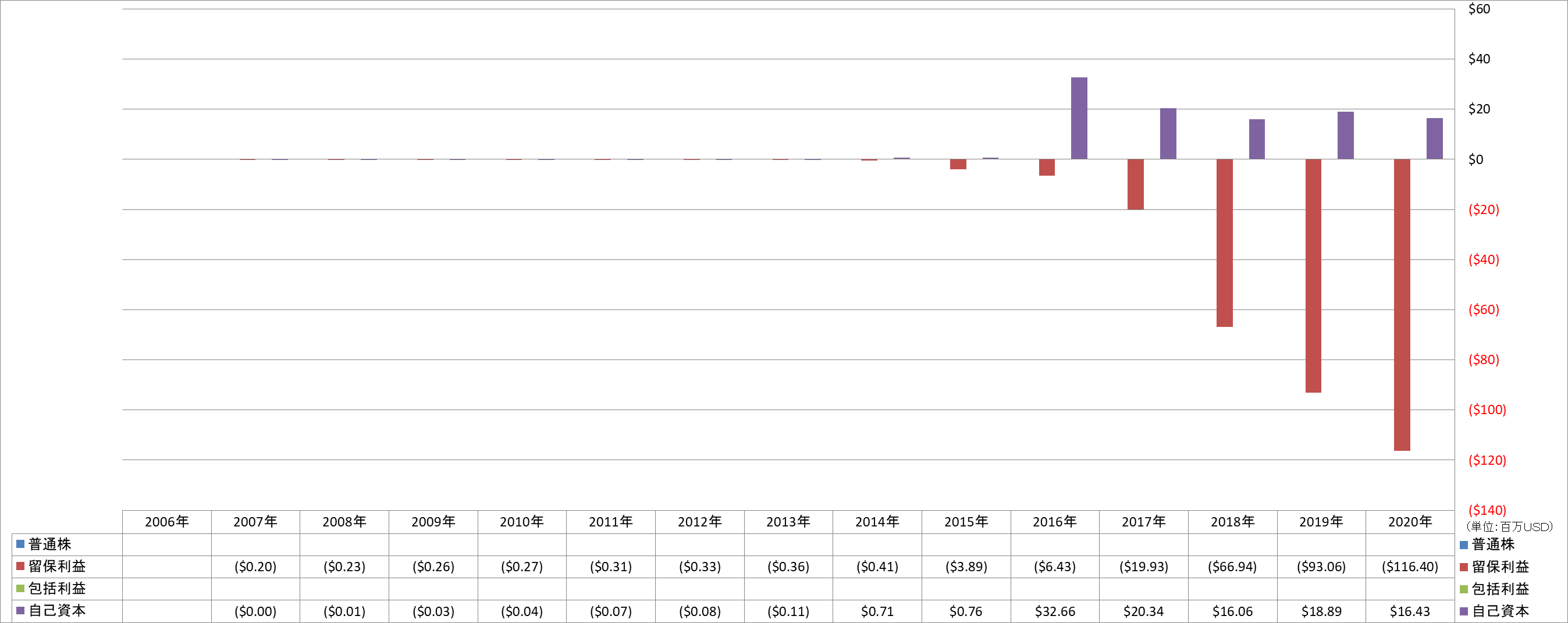The width and height of the screenshot is (1568, 623).
Task: Click the ($66.94) retained earnings cell
Action: tap(1233, 567)
